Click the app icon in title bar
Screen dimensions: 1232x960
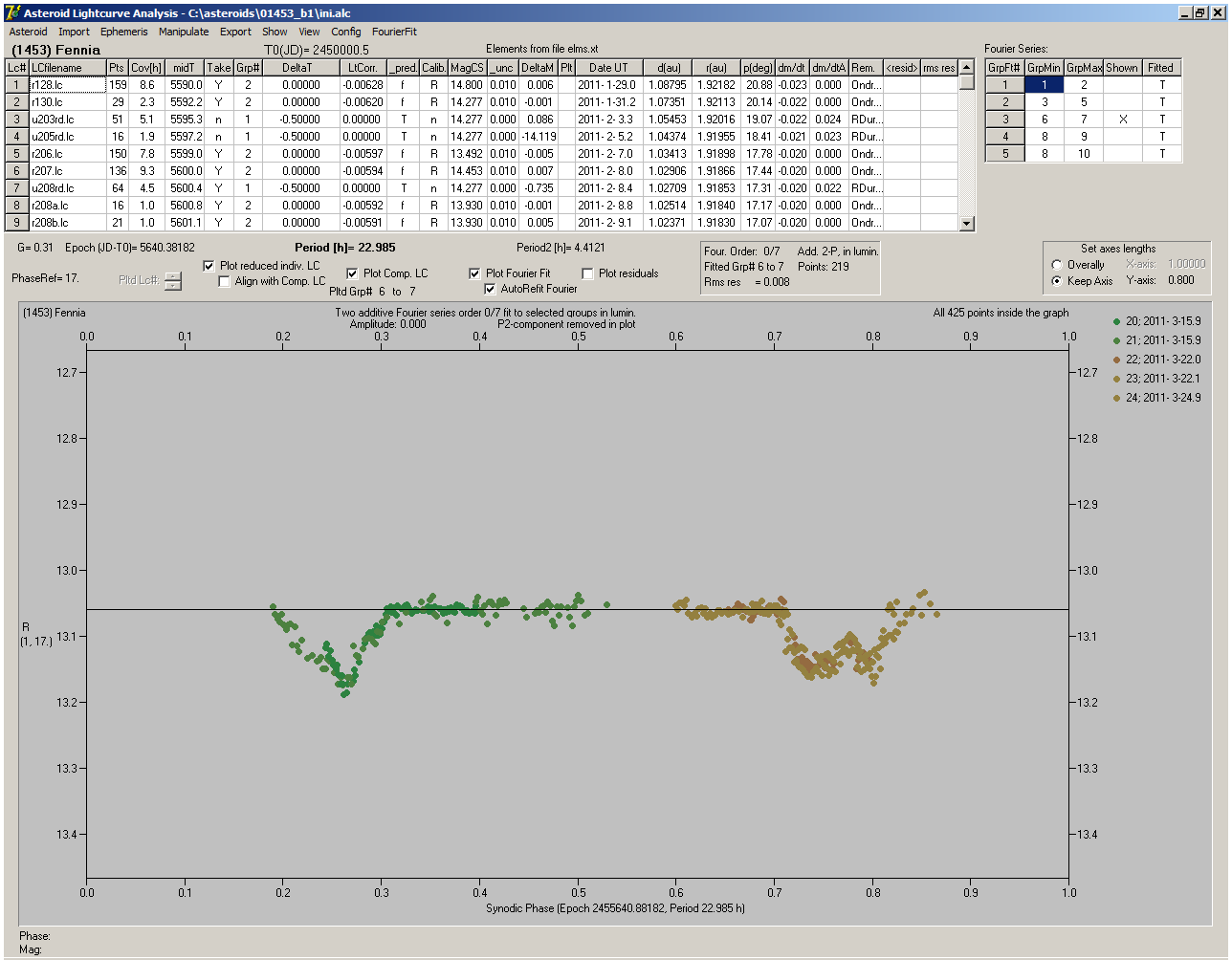tap(12, 13)
